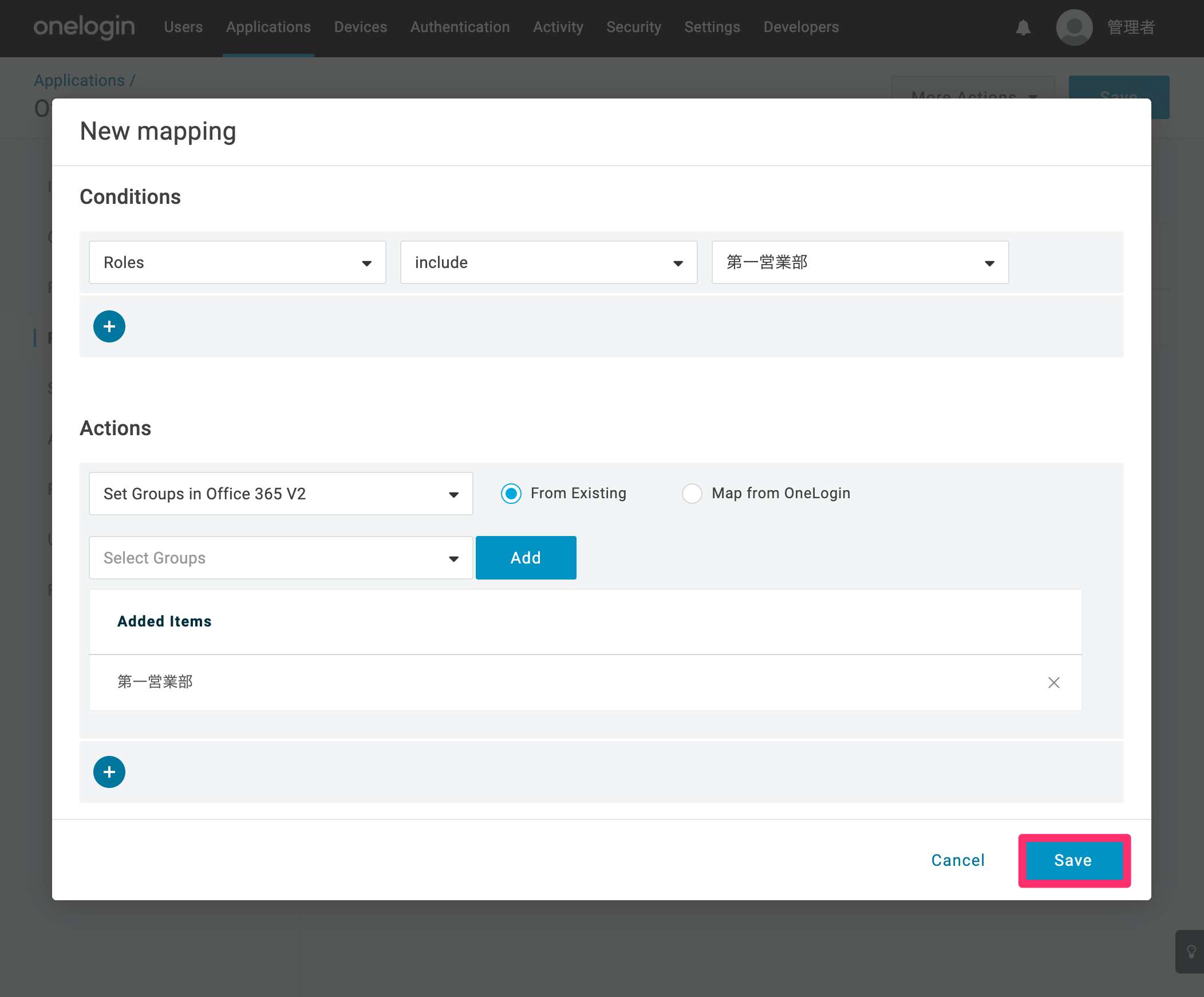
Task: Add a new condition with plus button
Action: click(x=109, y=327)
